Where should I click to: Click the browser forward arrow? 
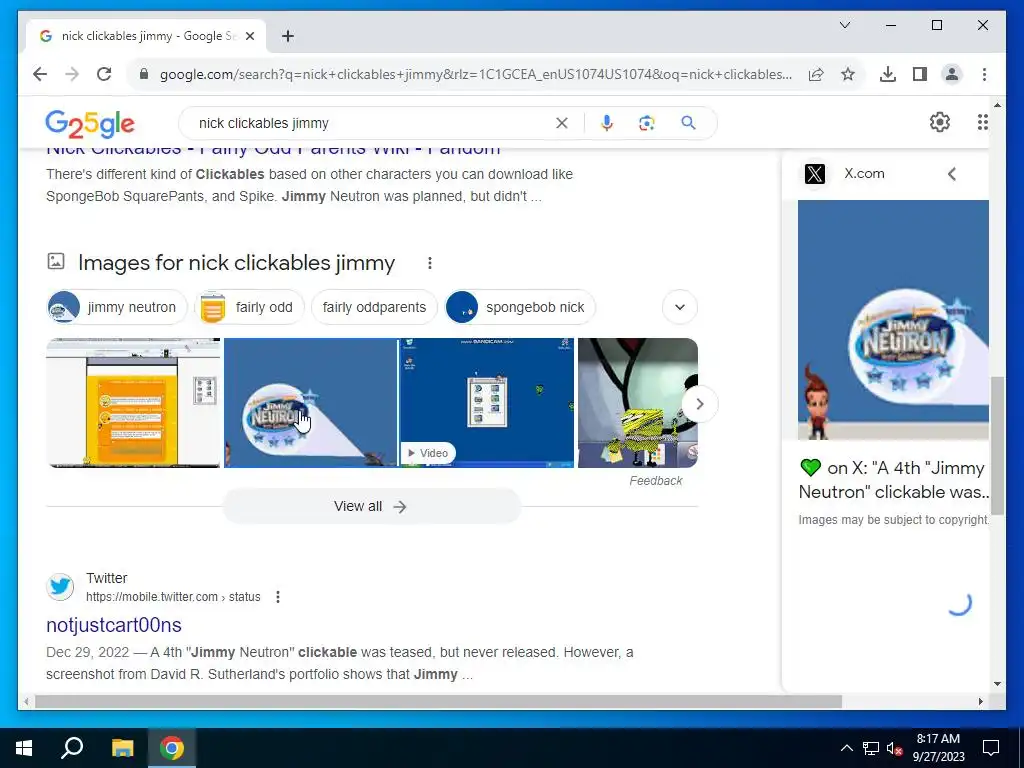(72, 74)
